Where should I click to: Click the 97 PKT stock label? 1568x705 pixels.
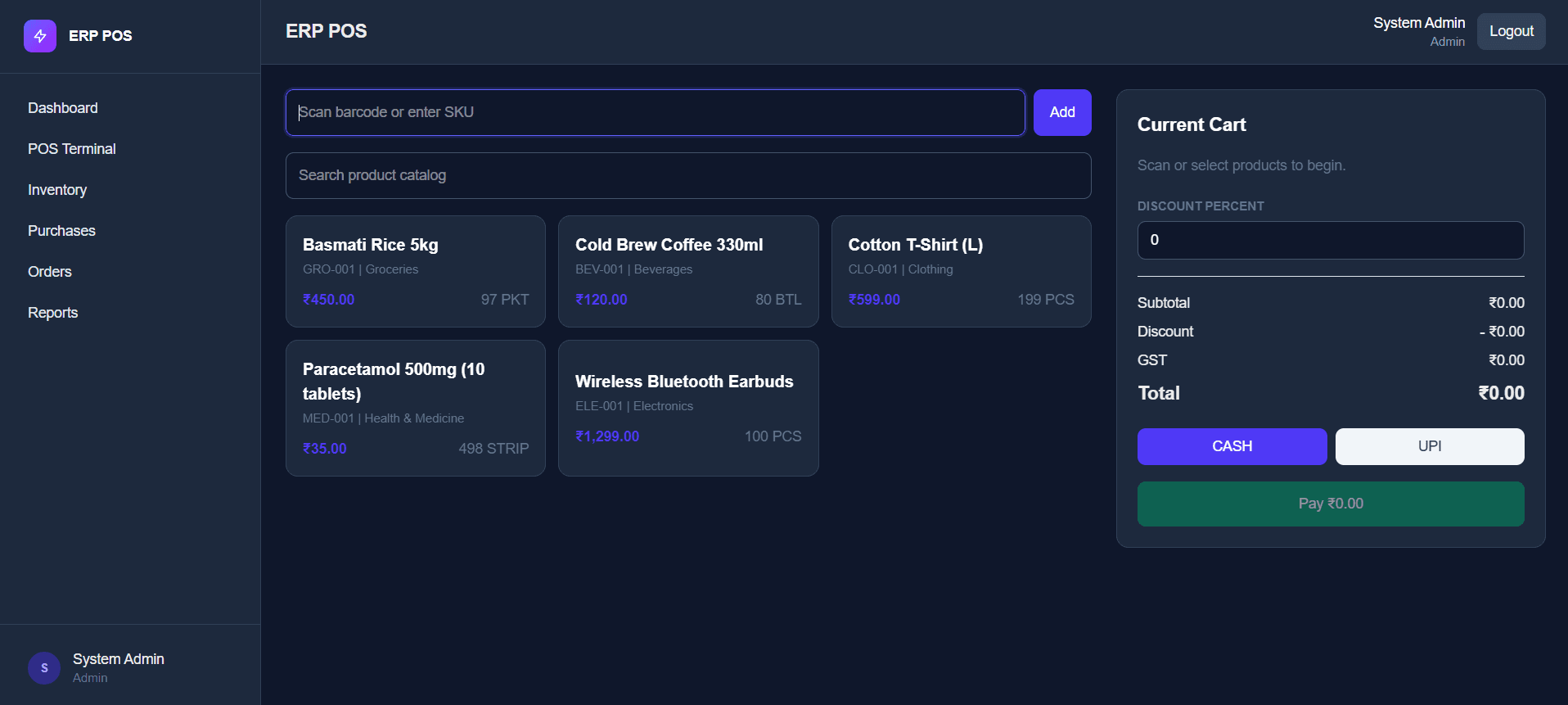click(x=505, y=300)
